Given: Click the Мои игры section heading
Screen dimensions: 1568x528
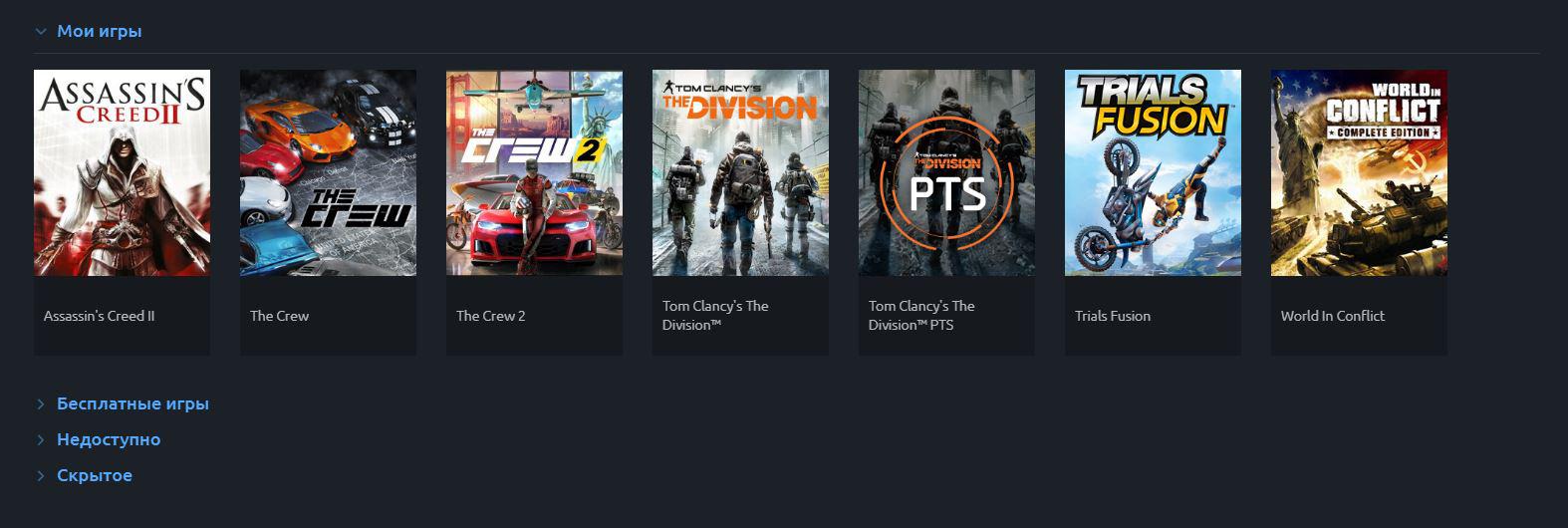Looking at the screenshot, I should [x=100, y=32].
